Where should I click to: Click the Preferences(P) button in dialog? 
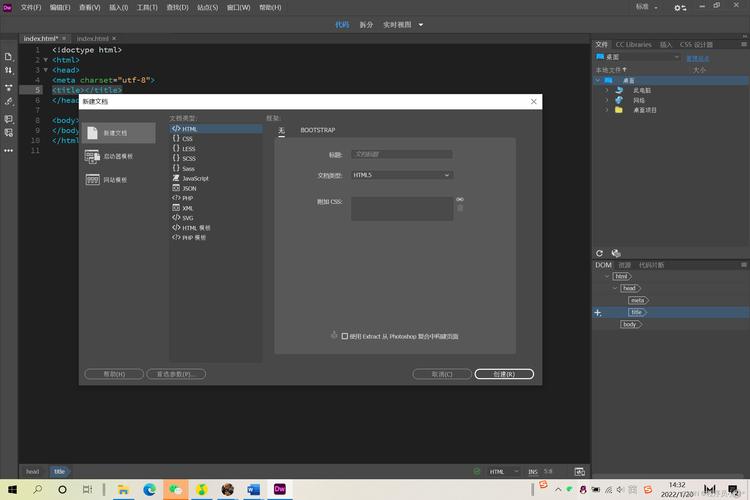[x=176, y=374]
